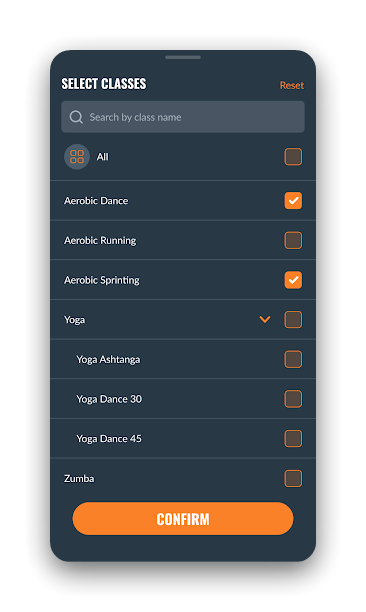This screenshot has height=612, width=366.
Task: Click the All grid icon
Action: (77, 157)
